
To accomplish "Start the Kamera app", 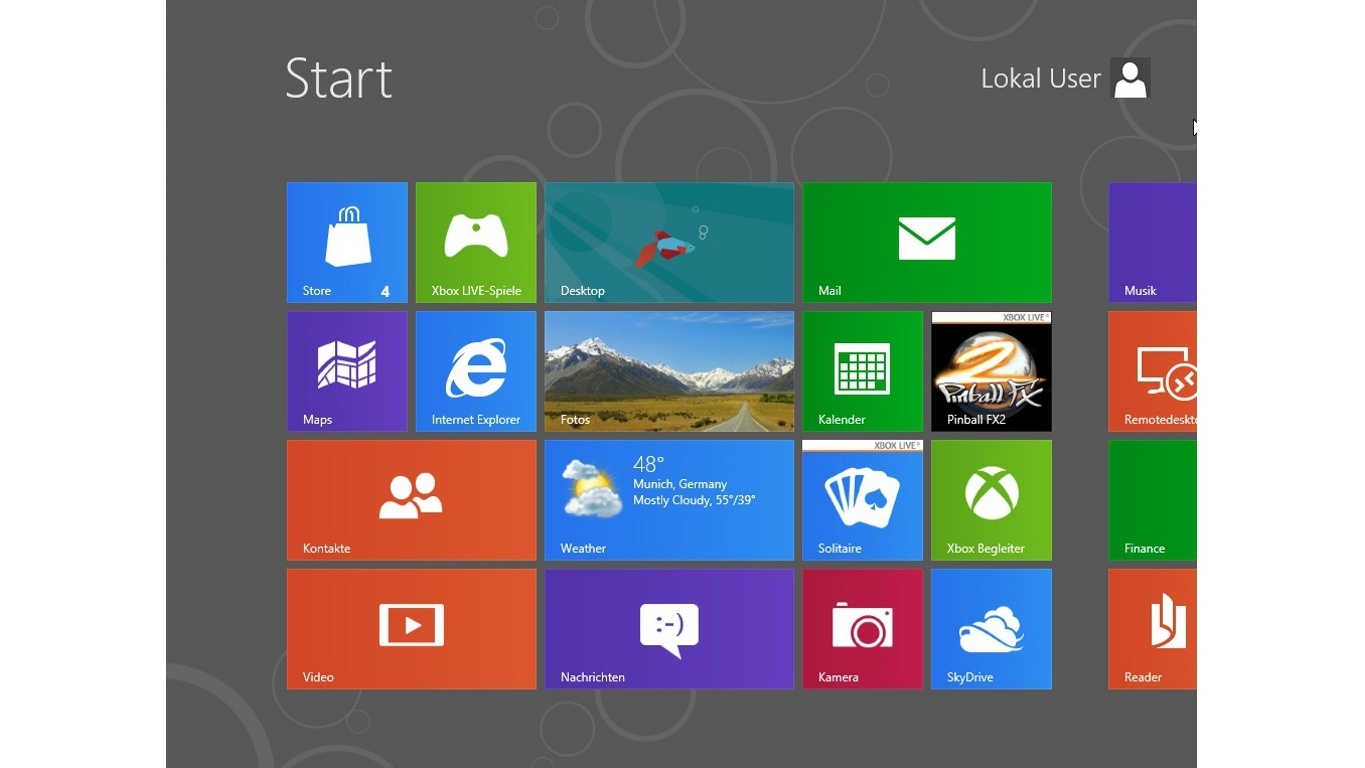I will pyautogui.click(x=861, y=628).
